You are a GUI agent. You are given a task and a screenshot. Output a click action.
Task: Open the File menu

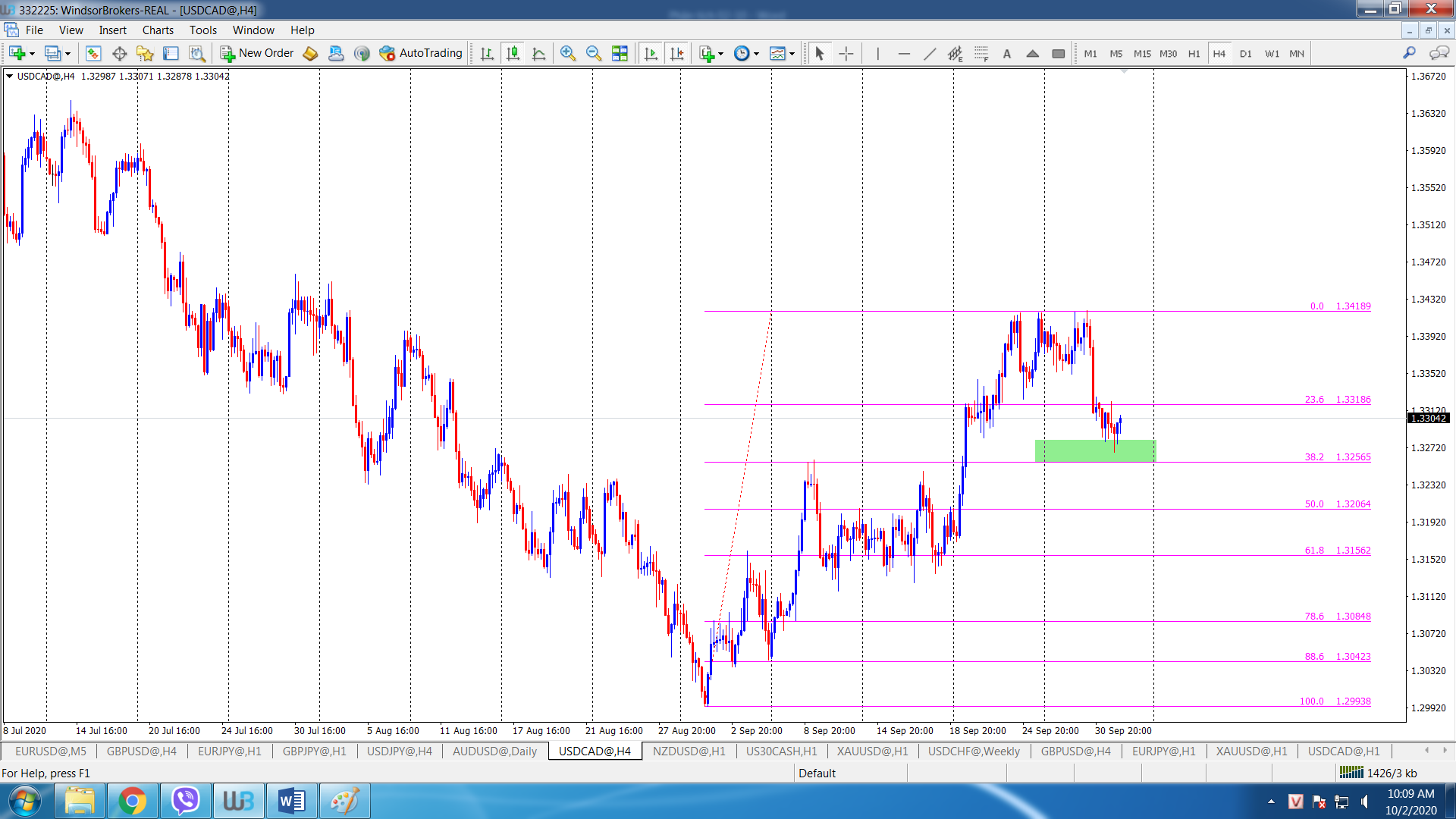(34, 30)
